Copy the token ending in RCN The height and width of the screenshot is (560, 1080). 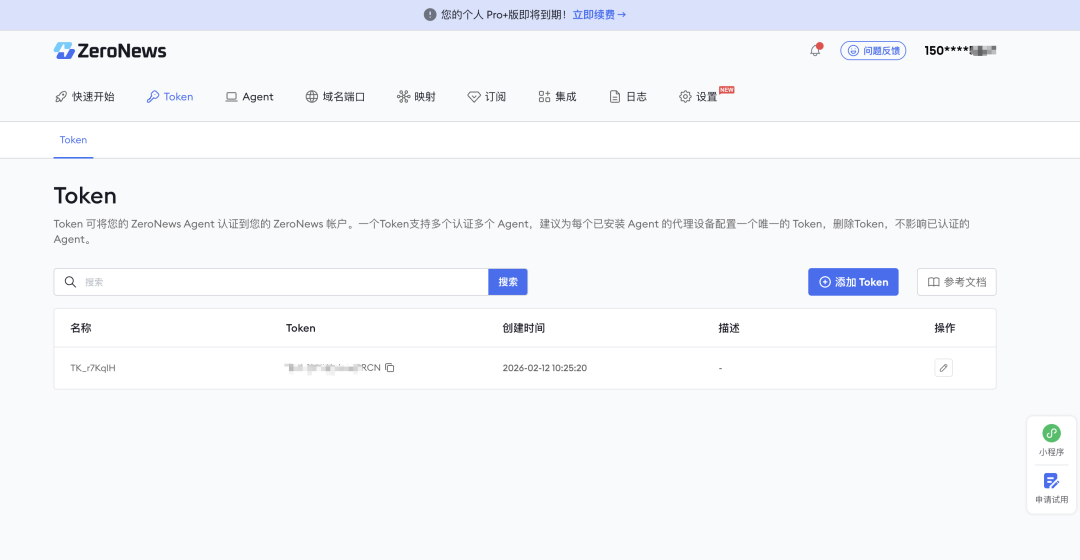coord(390,368)
